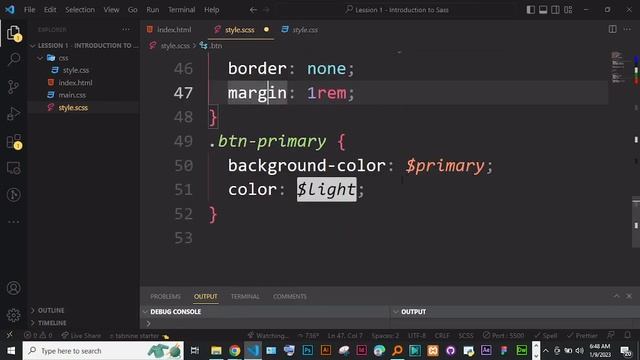Toggle primary side bar layout icon

[x=531, y=10]
